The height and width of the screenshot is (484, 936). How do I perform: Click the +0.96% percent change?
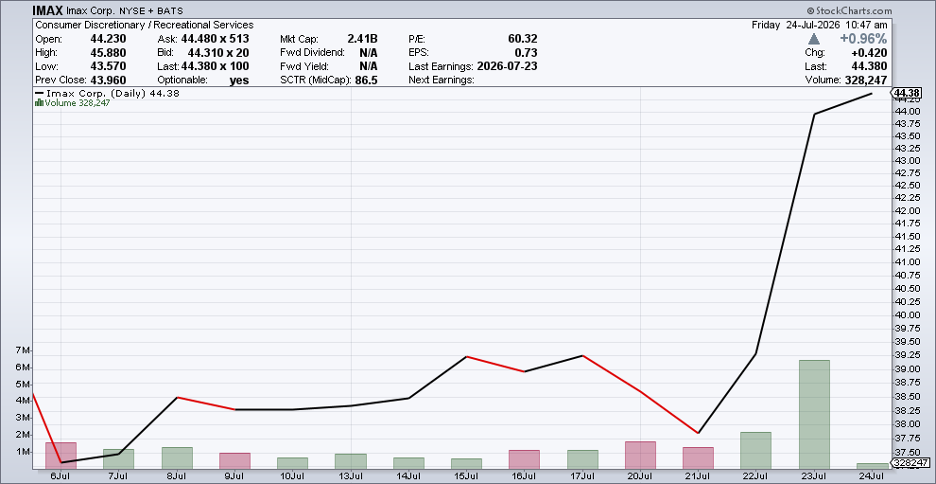(x=862, y=39)
